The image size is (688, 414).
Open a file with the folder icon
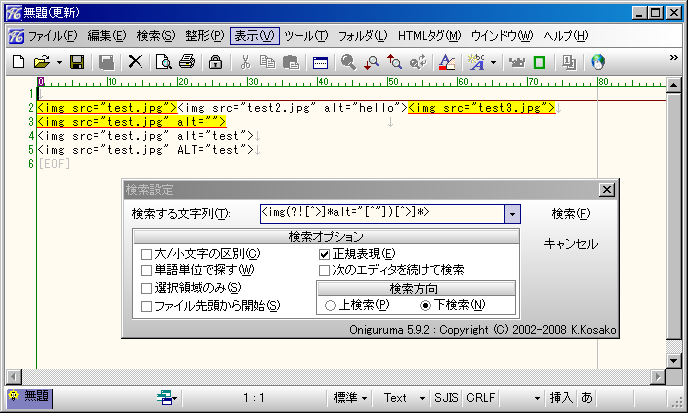pyautogui.click(x=42, y=62)
